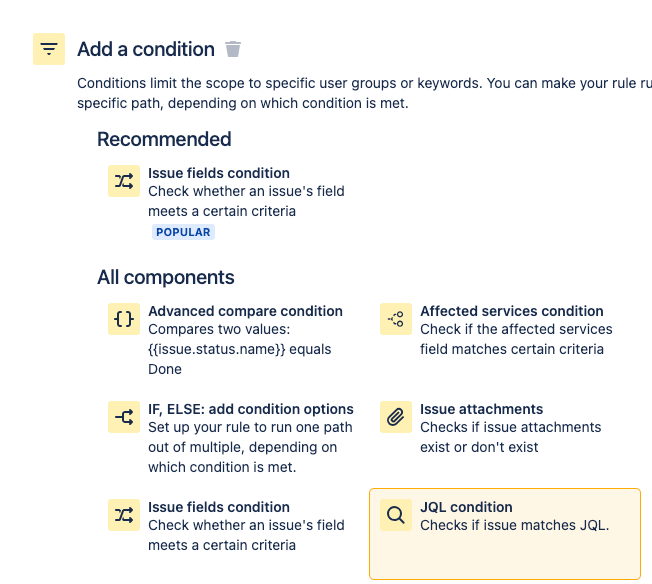
Task: Choose Issue fields condition title in All components
Action: pyautogui.click(x=219, y=507)
